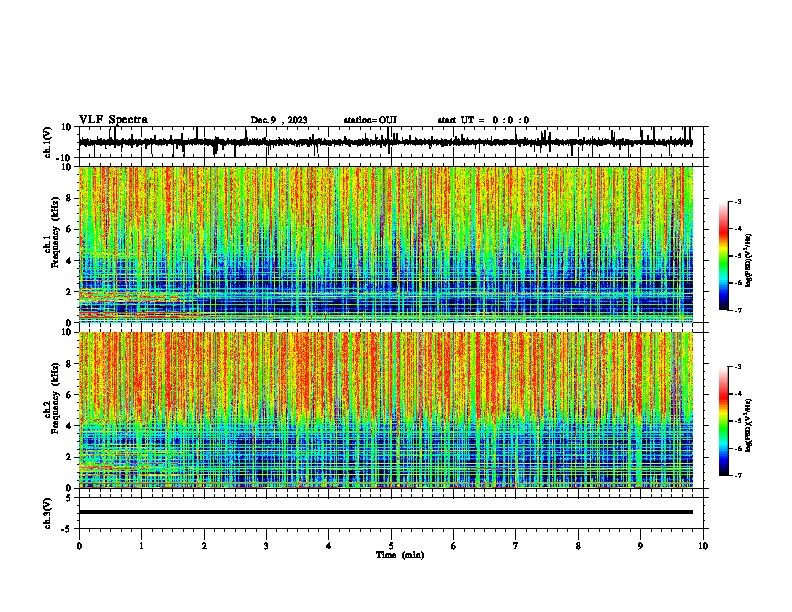Click the ch.1 spectrogram color scale bar
Screen dimensions: 792x612
(x=724, y=256)
